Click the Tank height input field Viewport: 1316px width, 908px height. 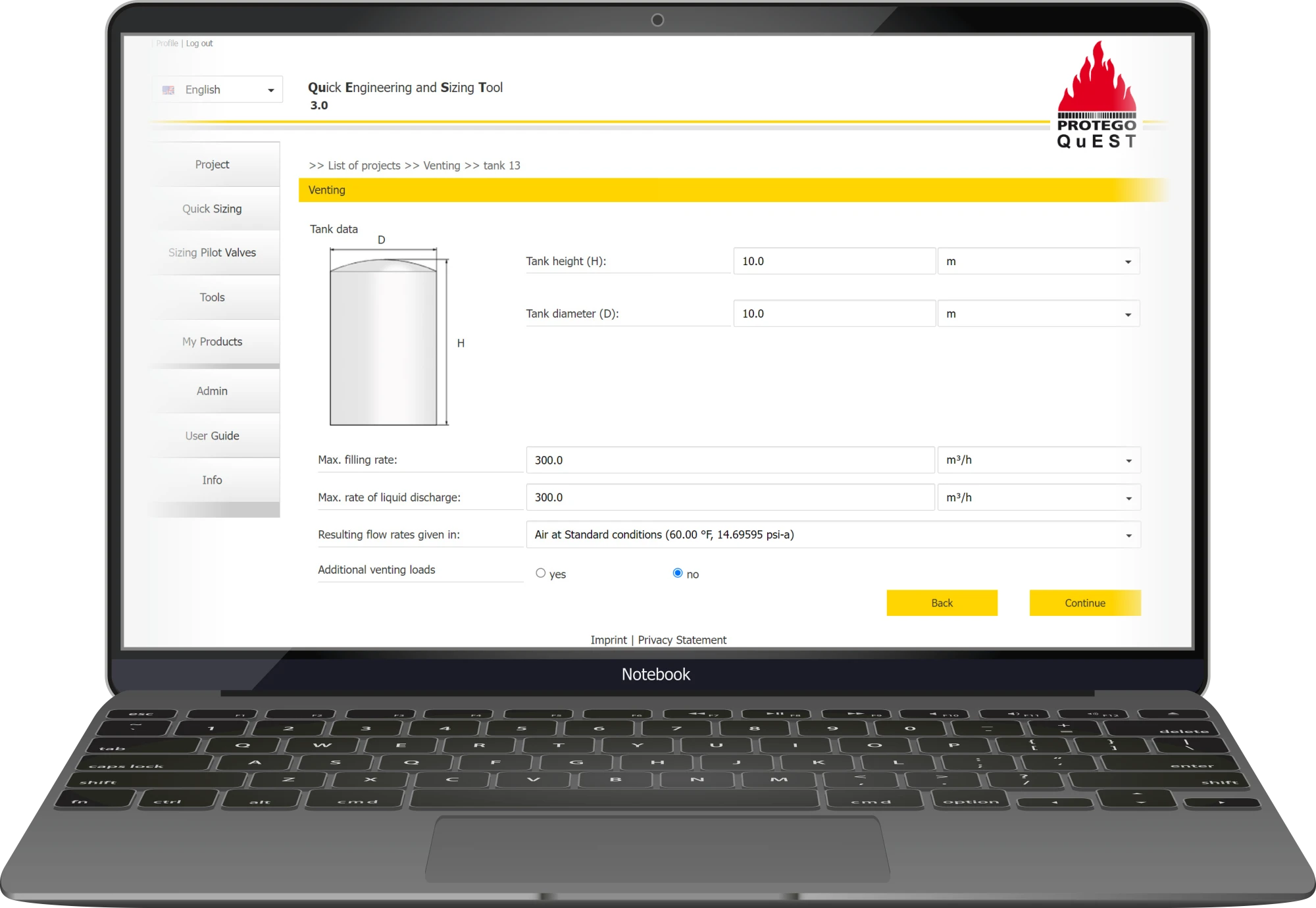(x=834, y=262)
